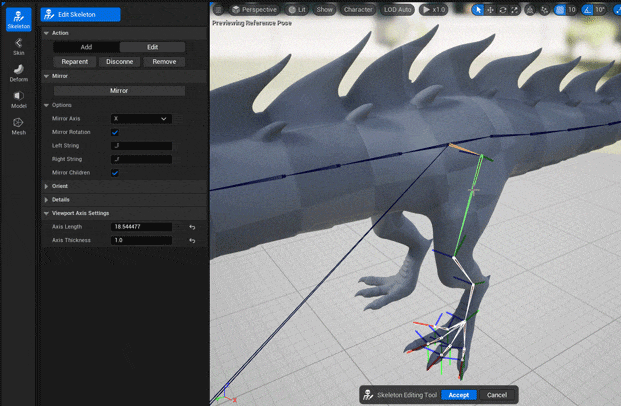The image size is (621, 406).
Task: Click the Axis Thickness value field
Action: [x=141, y=240]
